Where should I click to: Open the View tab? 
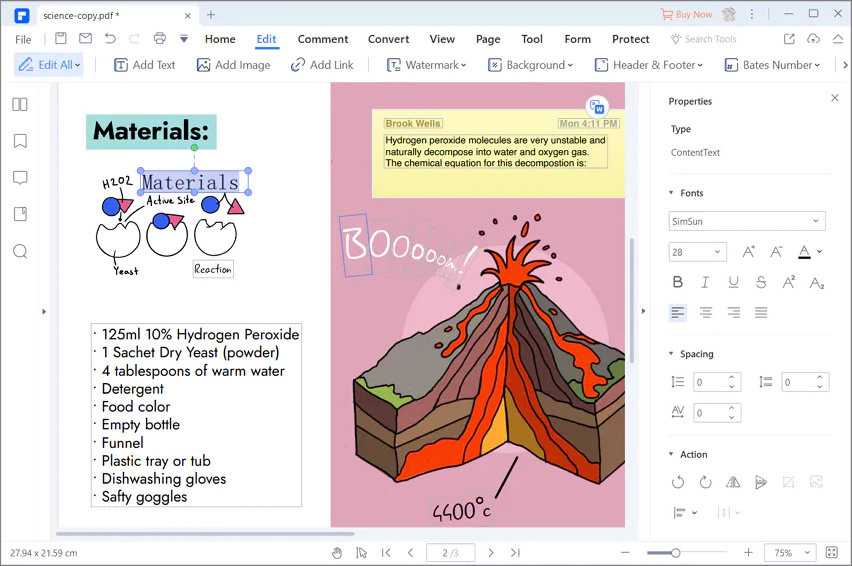pyautogui.click(x=442, y=39)
